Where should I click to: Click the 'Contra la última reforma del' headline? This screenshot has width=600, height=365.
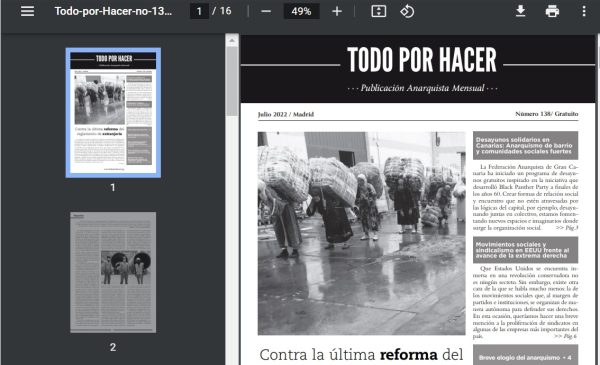[361, 354]
